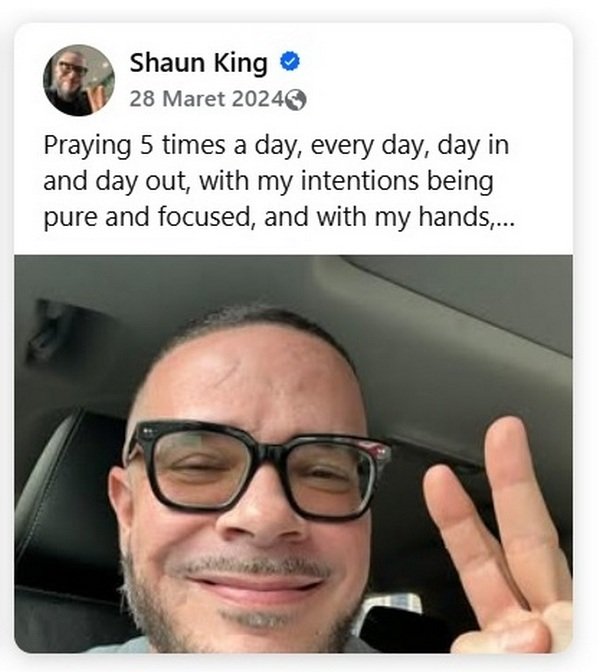
Task: Open the selfie photo attached to post
Action: pyautogui.click(x=294, y=454)
